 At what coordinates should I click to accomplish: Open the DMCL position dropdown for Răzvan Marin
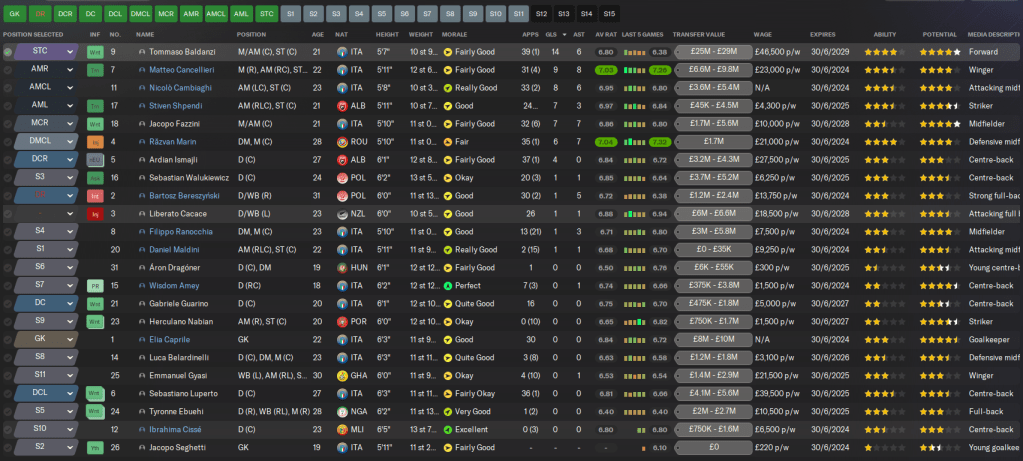[x=70, y=142]
